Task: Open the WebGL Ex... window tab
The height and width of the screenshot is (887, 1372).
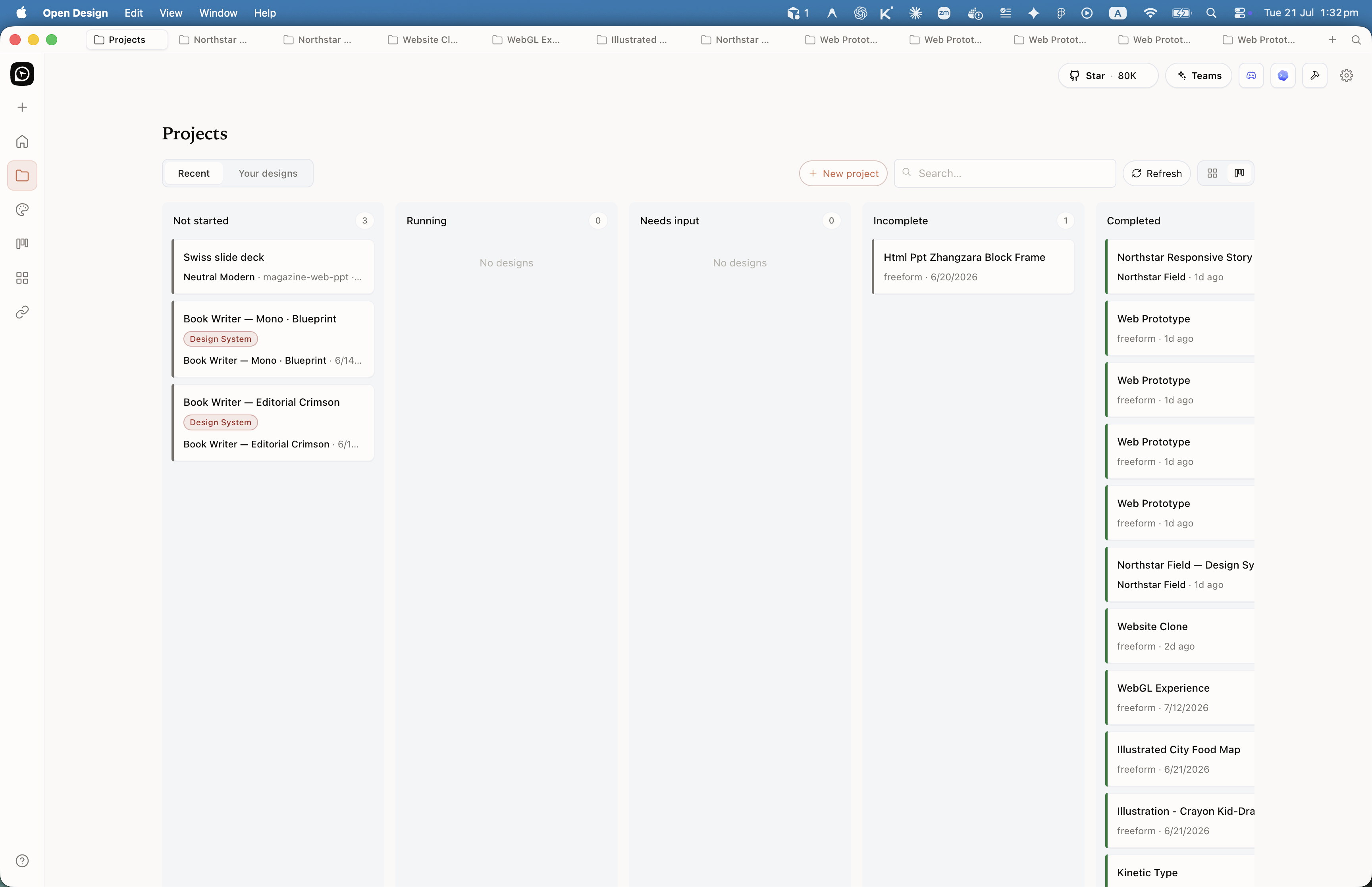Action: (527, 40)
